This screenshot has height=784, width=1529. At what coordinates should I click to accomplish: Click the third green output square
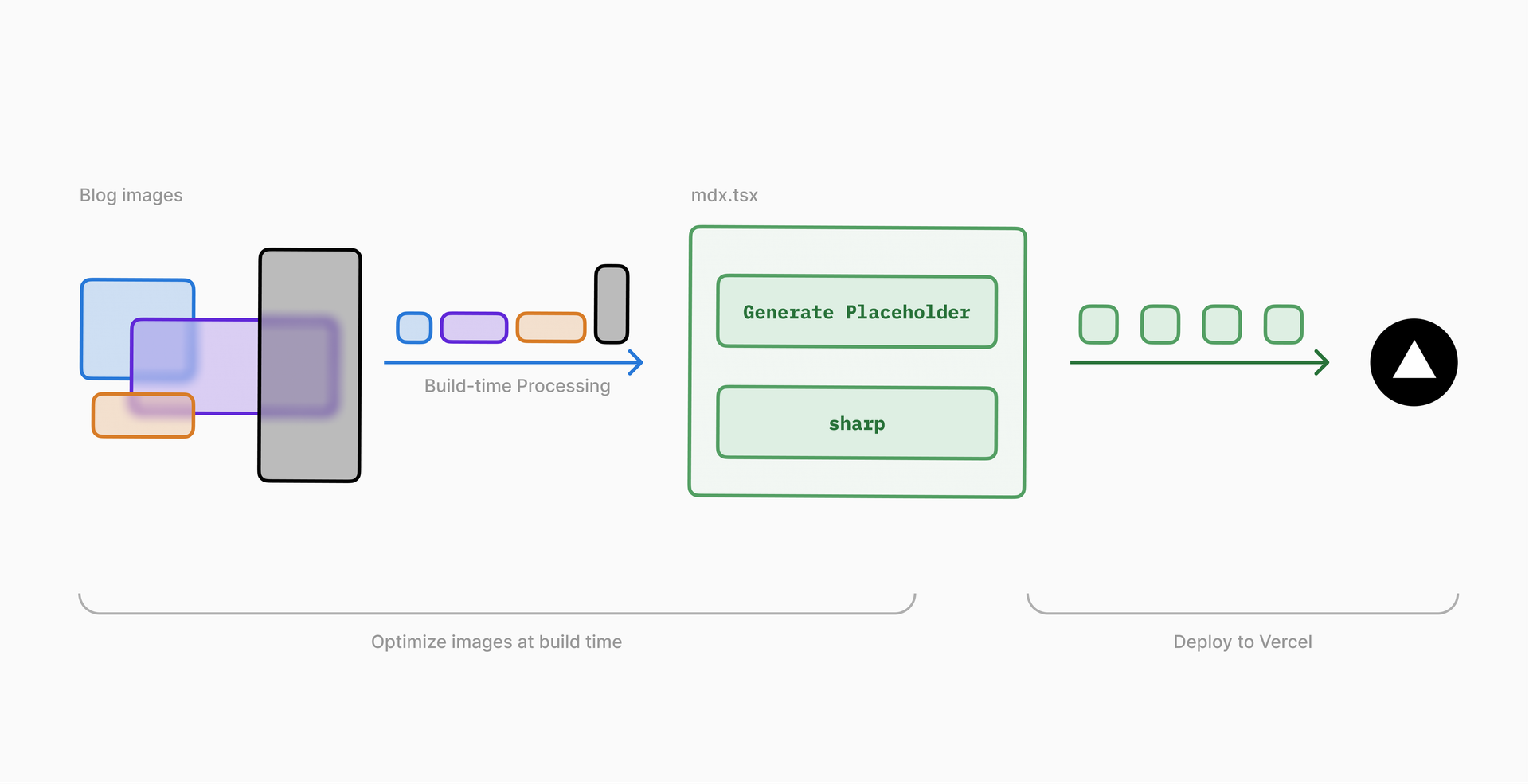point(1222,325)
